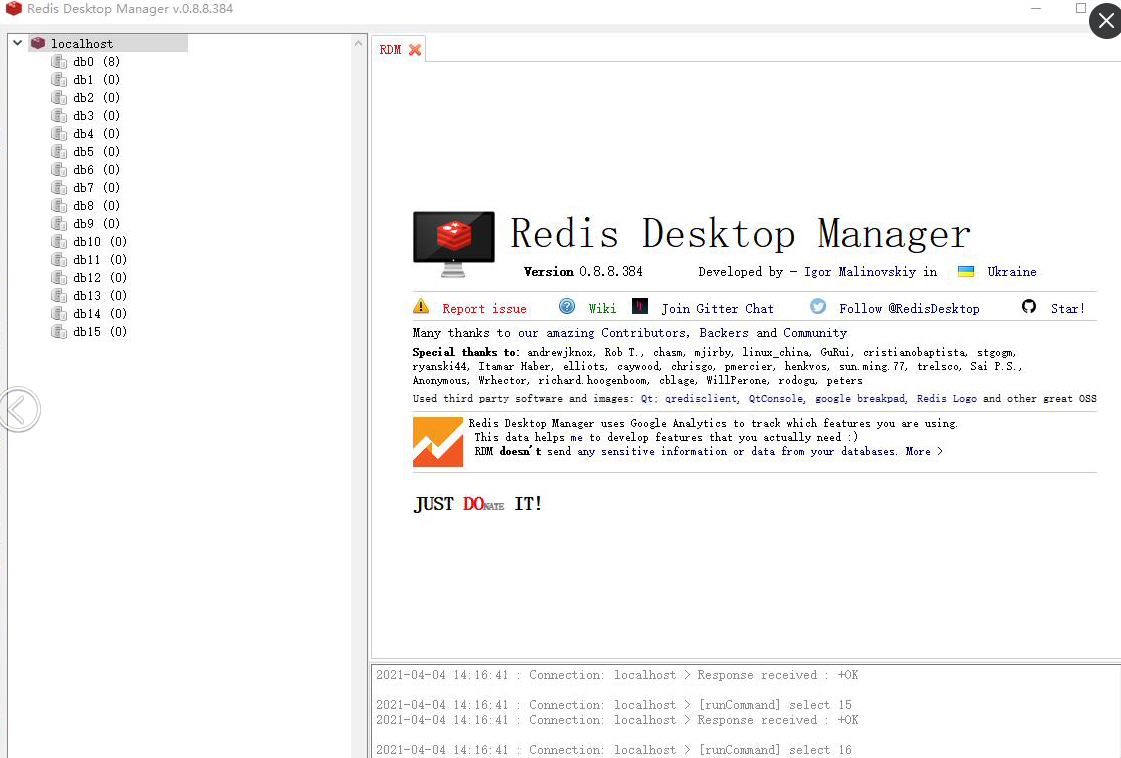Select db4 (0) in the tree
Viewport: 1121px width, 758px height.
pos(97,134)
